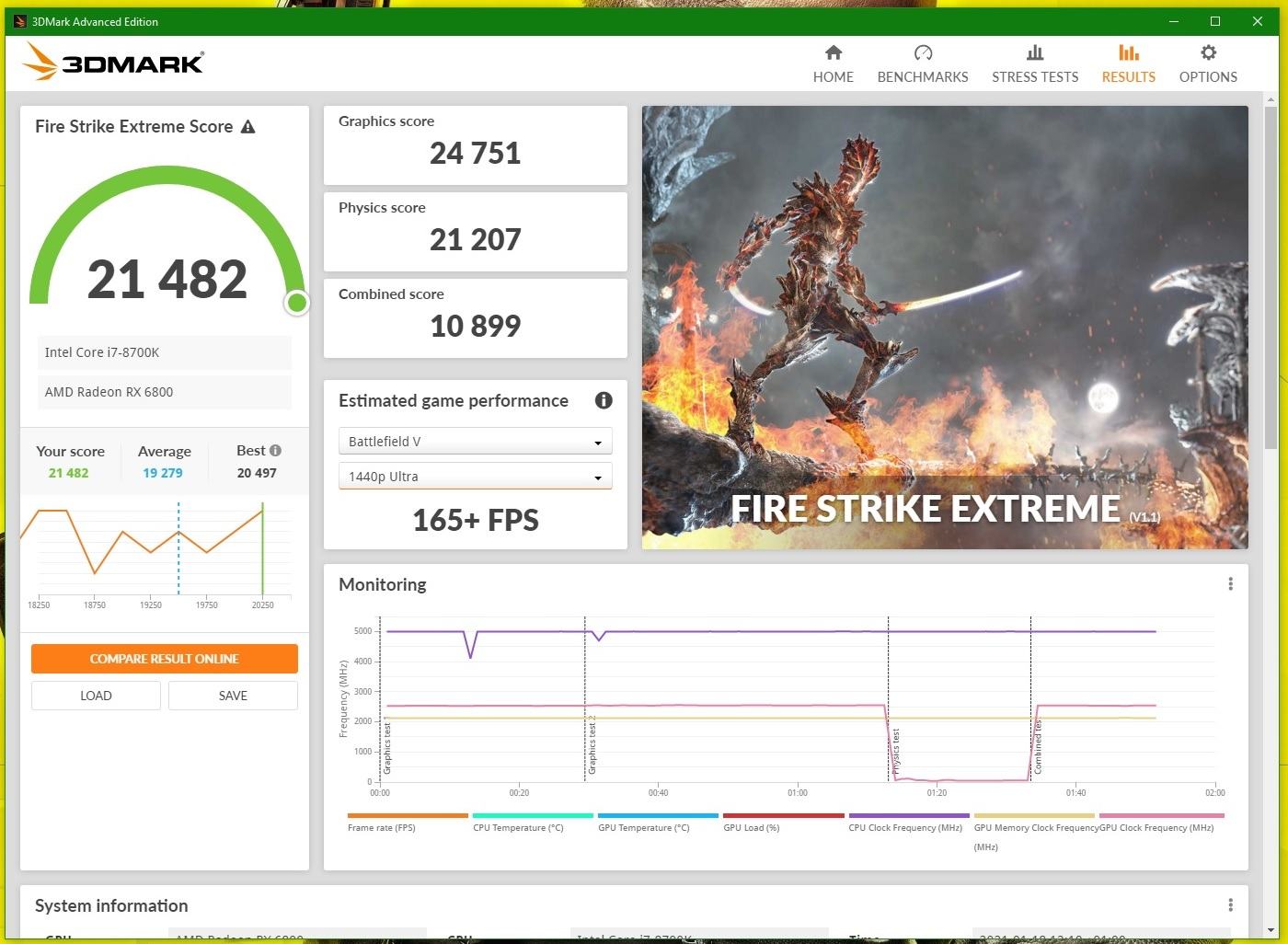Click the Monitoring heading

383,584
